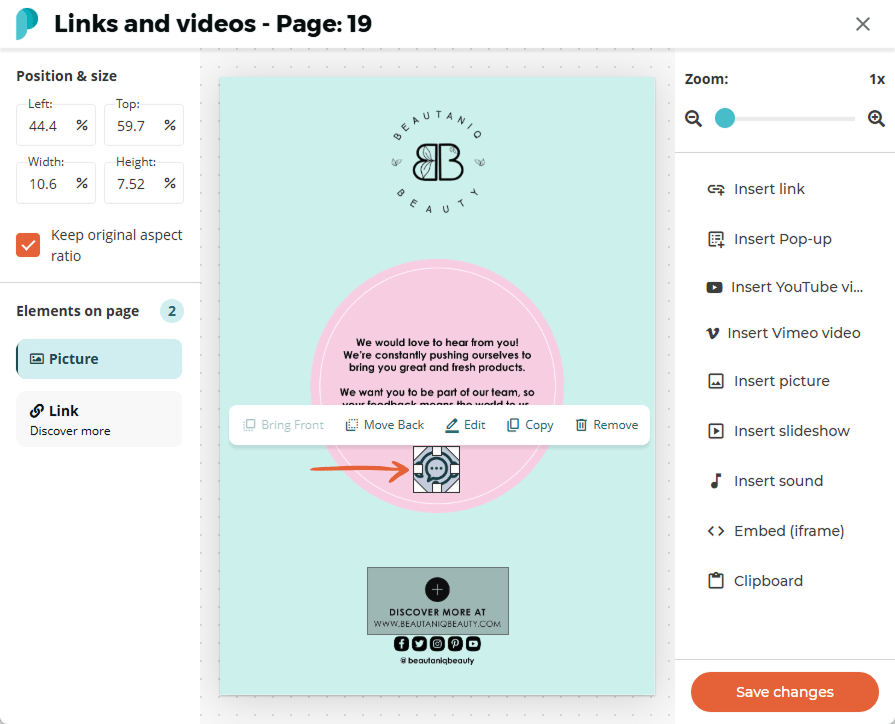The image size is (895, 724).
Task: Uncheck Keep original aspect ratio
Action: pos(28,245)
